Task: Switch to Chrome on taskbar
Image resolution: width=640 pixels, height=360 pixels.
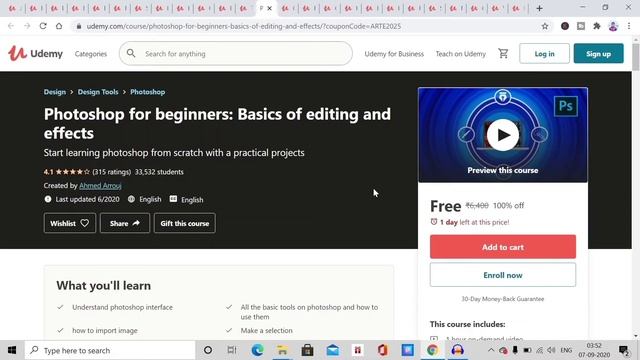Action: tap(432, 350)
